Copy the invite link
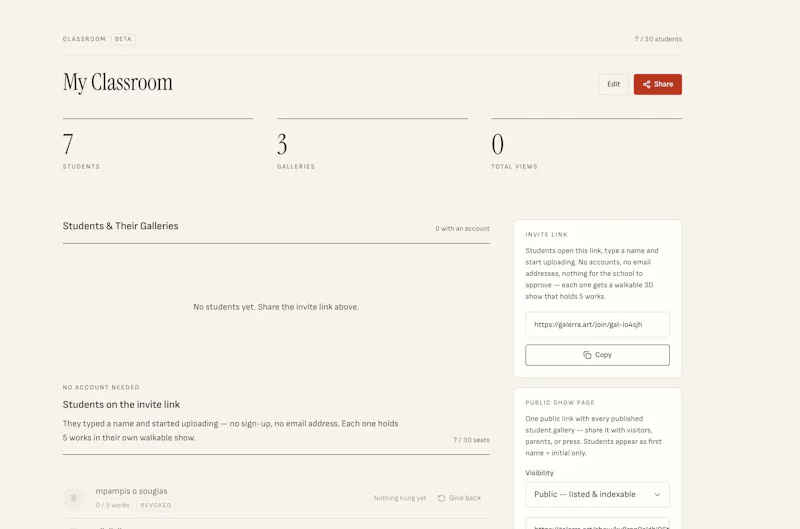Image resolution: width=800 pixels, height=529 pixels. [x=597, y=355]
